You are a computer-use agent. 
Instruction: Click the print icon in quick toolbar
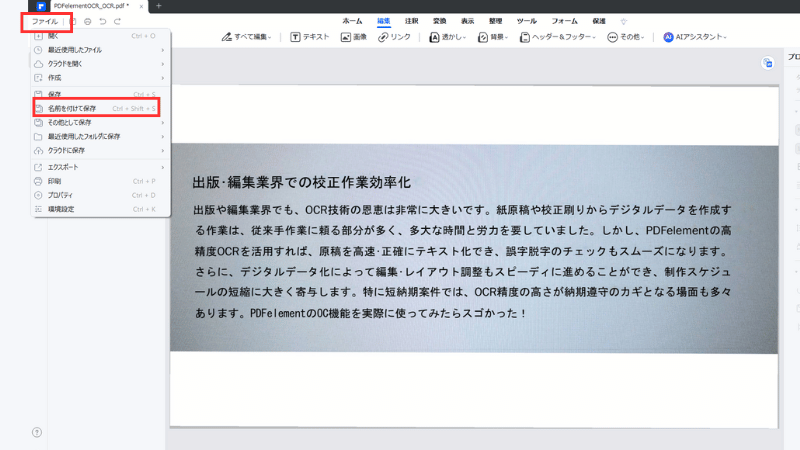click(x=88, y=21)
